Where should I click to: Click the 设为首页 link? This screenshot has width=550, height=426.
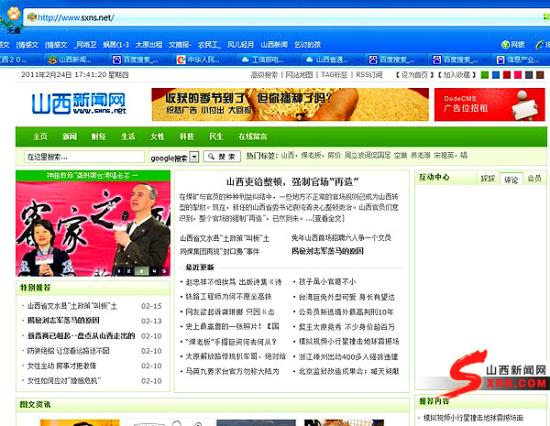tap(415, 75)
